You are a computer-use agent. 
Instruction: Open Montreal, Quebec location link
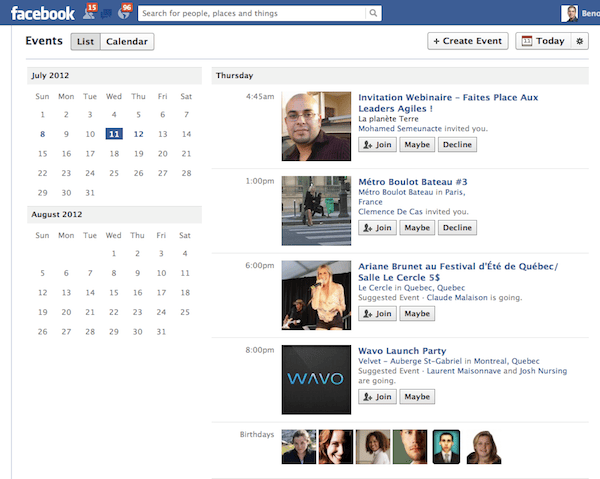tap(507, 361)
